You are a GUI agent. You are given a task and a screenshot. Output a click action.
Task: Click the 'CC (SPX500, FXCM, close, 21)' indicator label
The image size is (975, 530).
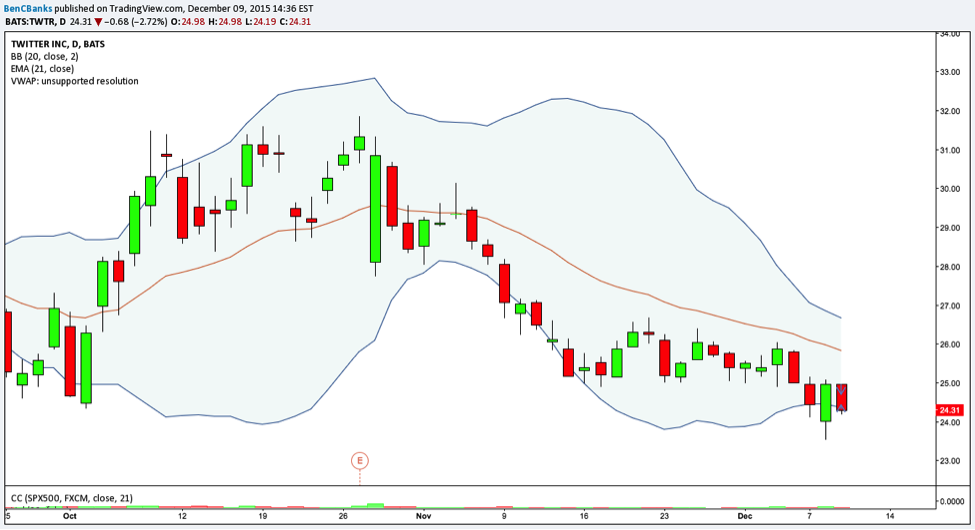coord(72,498)
